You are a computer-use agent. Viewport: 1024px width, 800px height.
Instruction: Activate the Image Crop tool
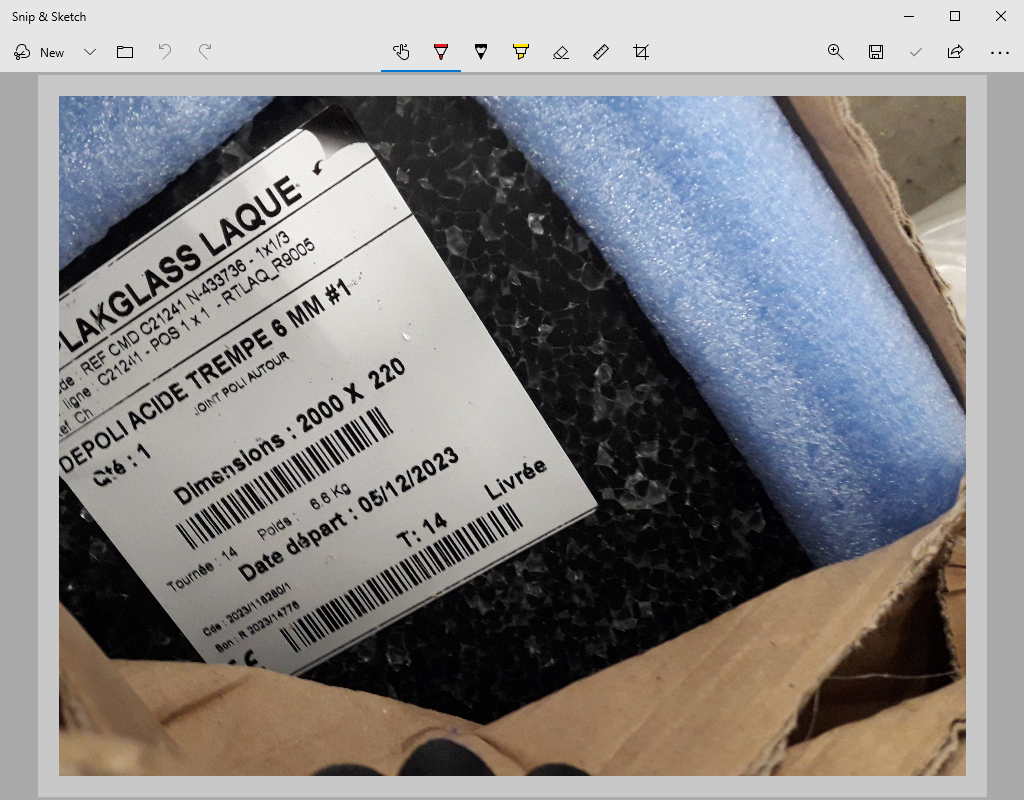641,52
